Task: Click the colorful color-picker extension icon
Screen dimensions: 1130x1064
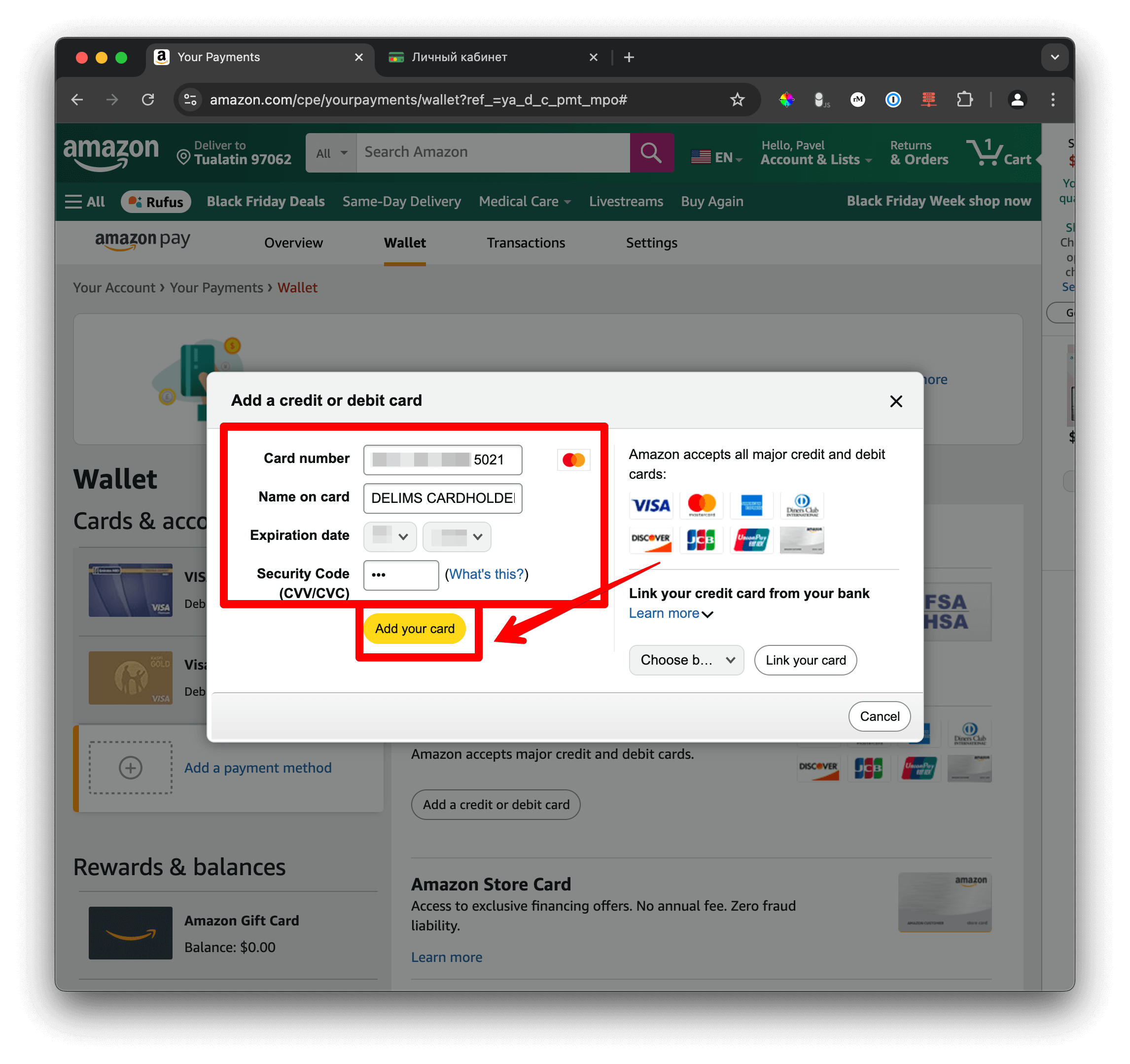Action: point(786,100)
